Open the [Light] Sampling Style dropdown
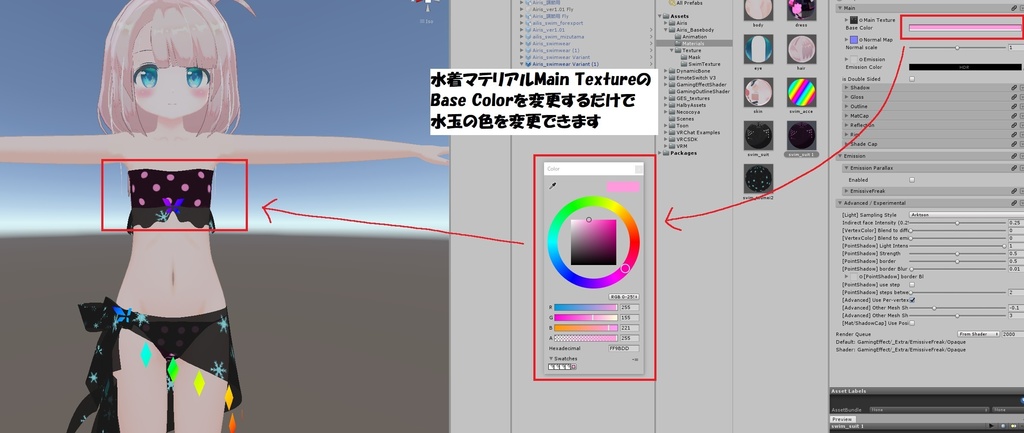The height and width of the screenshot is (433, 1024). tap(966, 215)
